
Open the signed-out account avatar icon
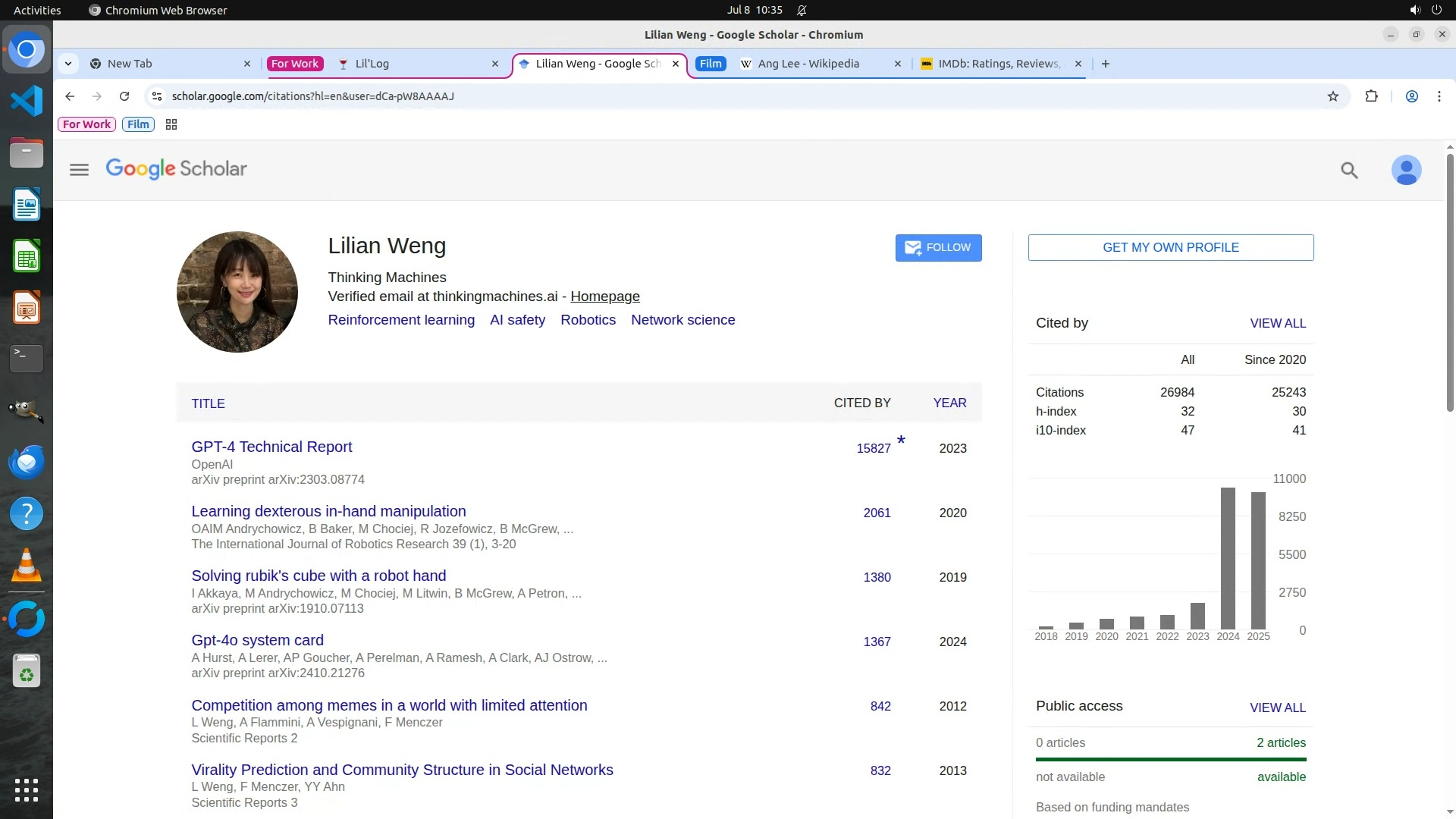point(1406,170)
